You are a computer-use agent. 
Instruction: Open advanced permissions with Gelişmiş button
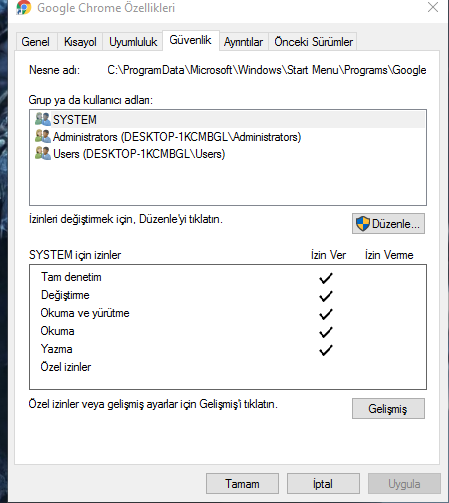(x=388, y=408)
